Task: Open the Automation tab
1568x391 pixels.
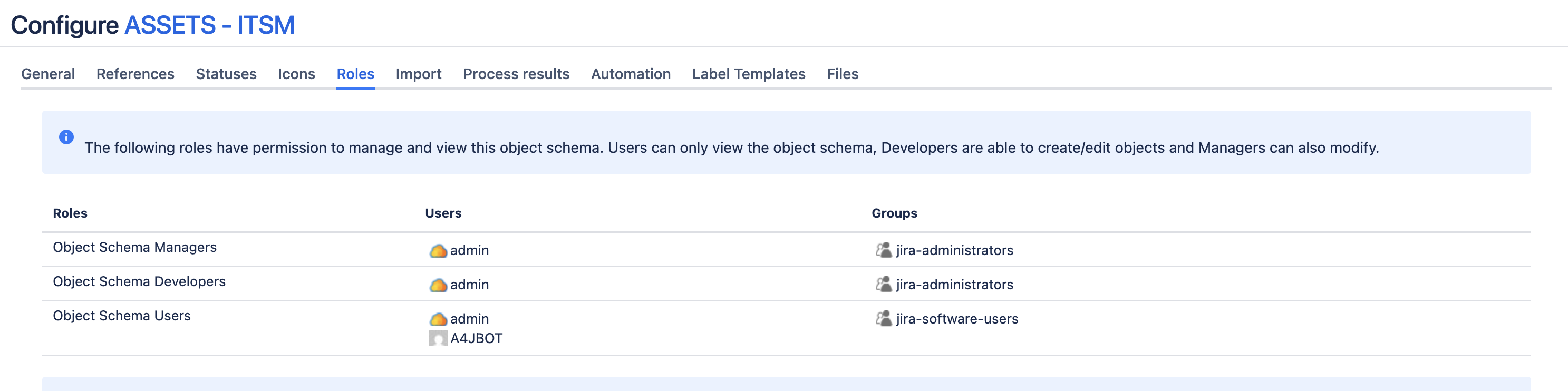Action: [631, 74]
